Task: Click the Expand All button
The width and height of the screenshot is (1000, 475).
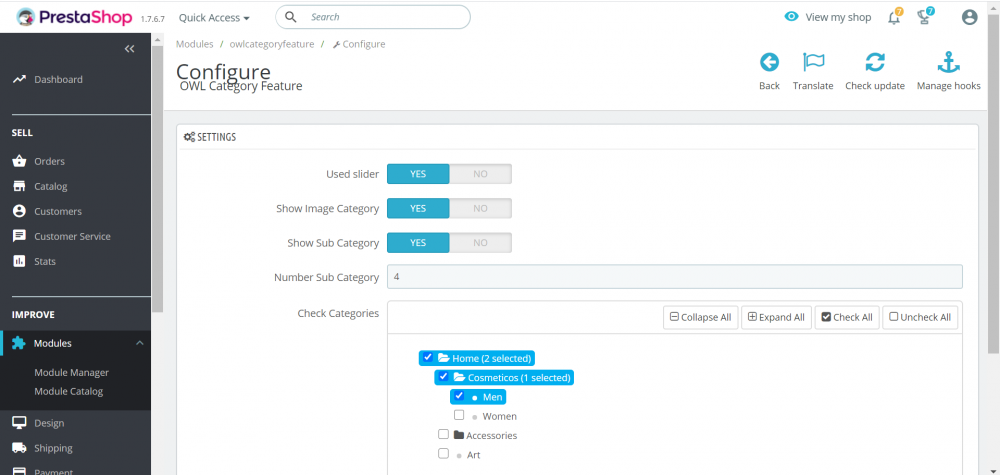Action: [776, 317]
